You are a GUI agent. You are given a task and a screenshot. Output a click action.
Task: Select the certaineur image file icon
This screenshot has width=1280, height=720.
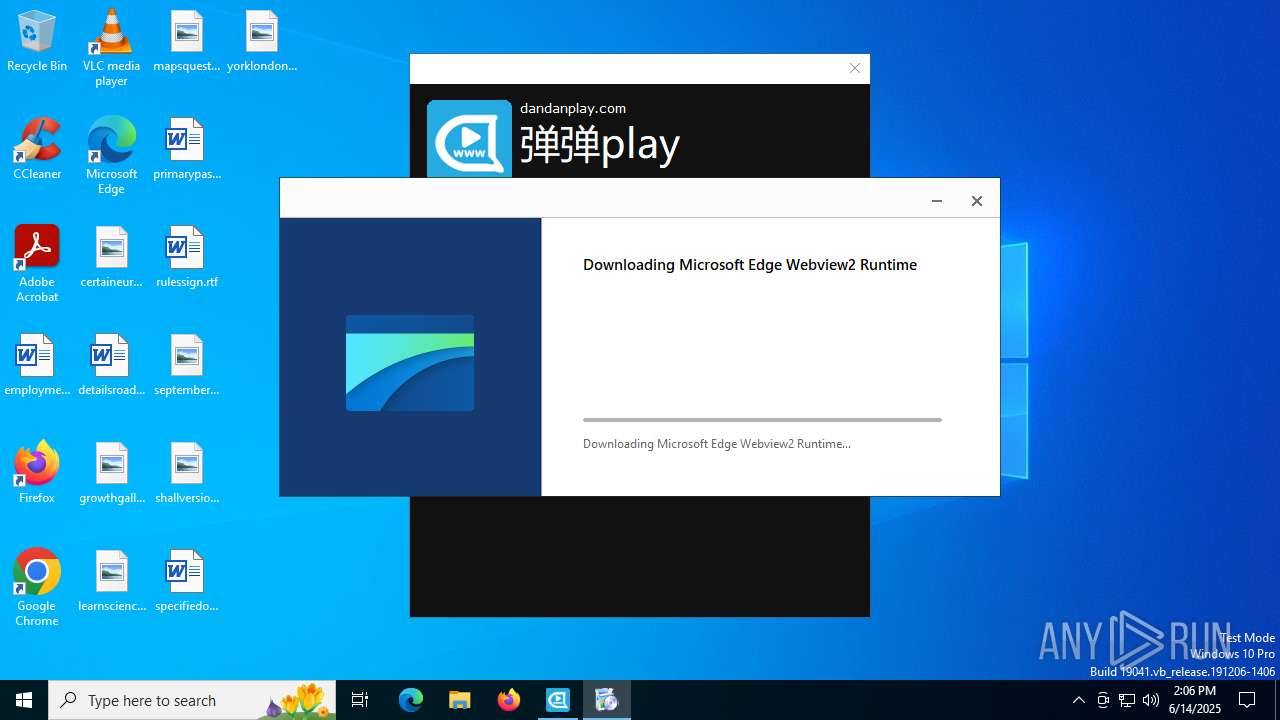pos(111,257)
